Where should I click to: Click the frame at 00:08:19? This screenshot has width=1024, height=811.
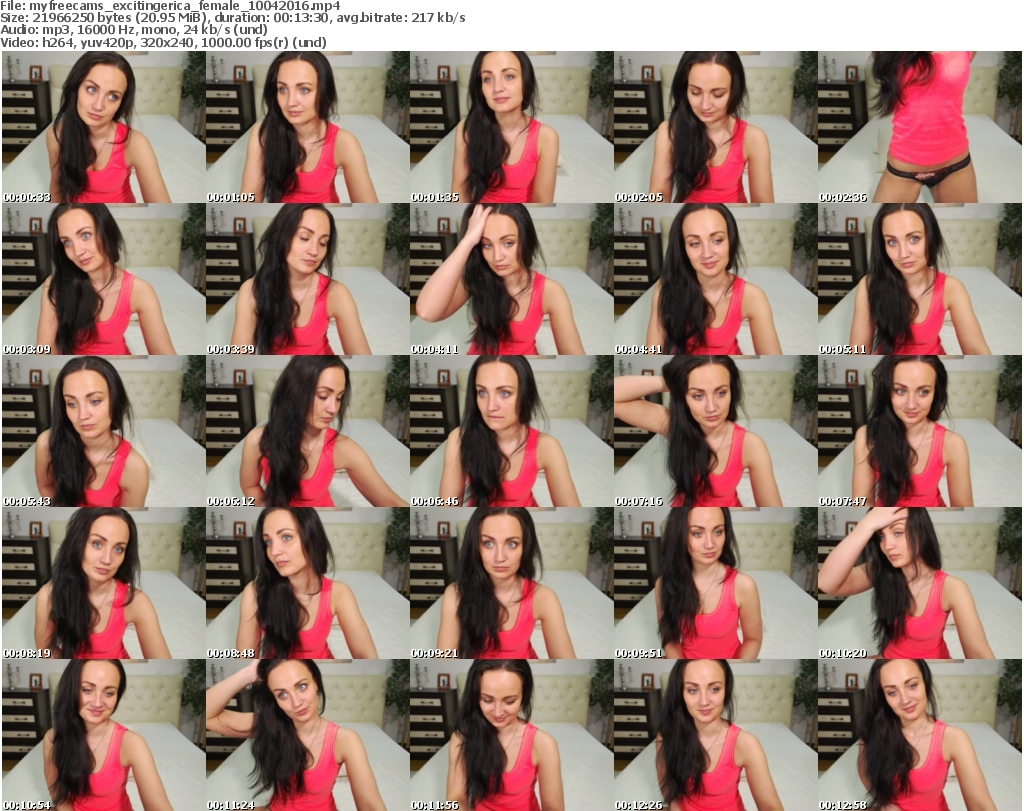tap(103, 583)
